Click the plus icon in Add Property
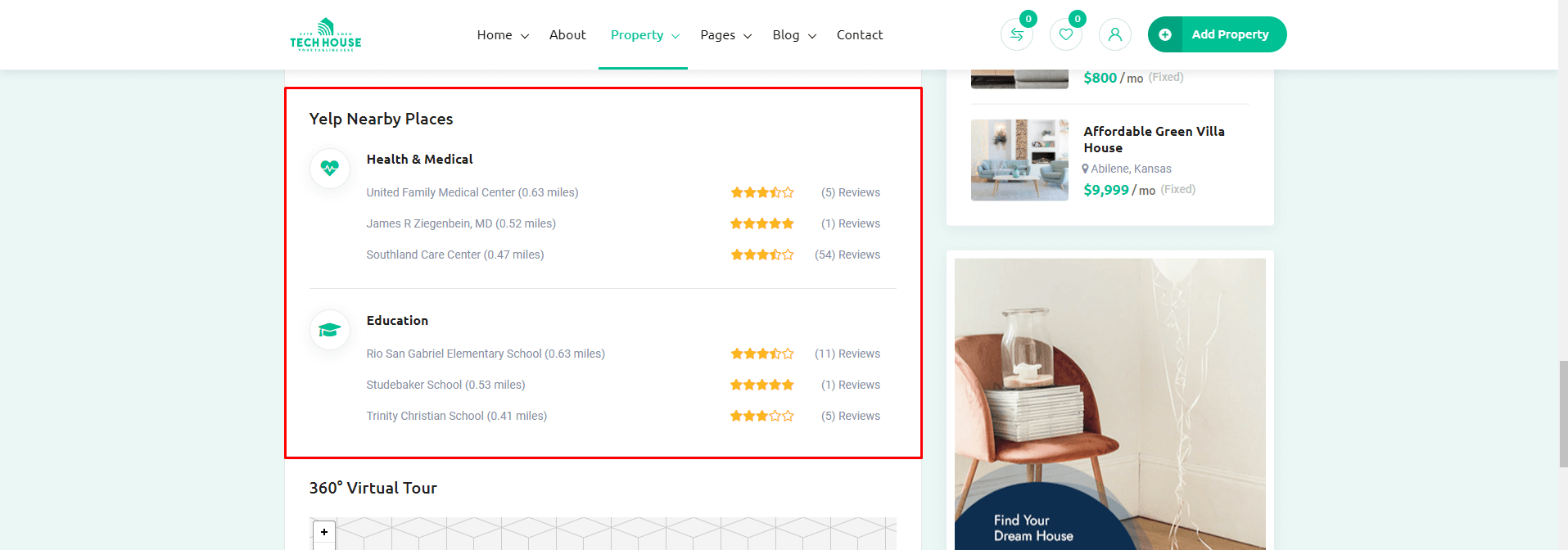This screenshot has height=550, width=1568. (1165, 34)
